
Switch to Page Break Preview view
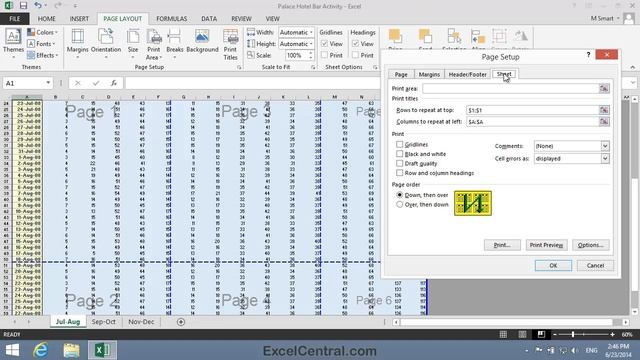541,334
